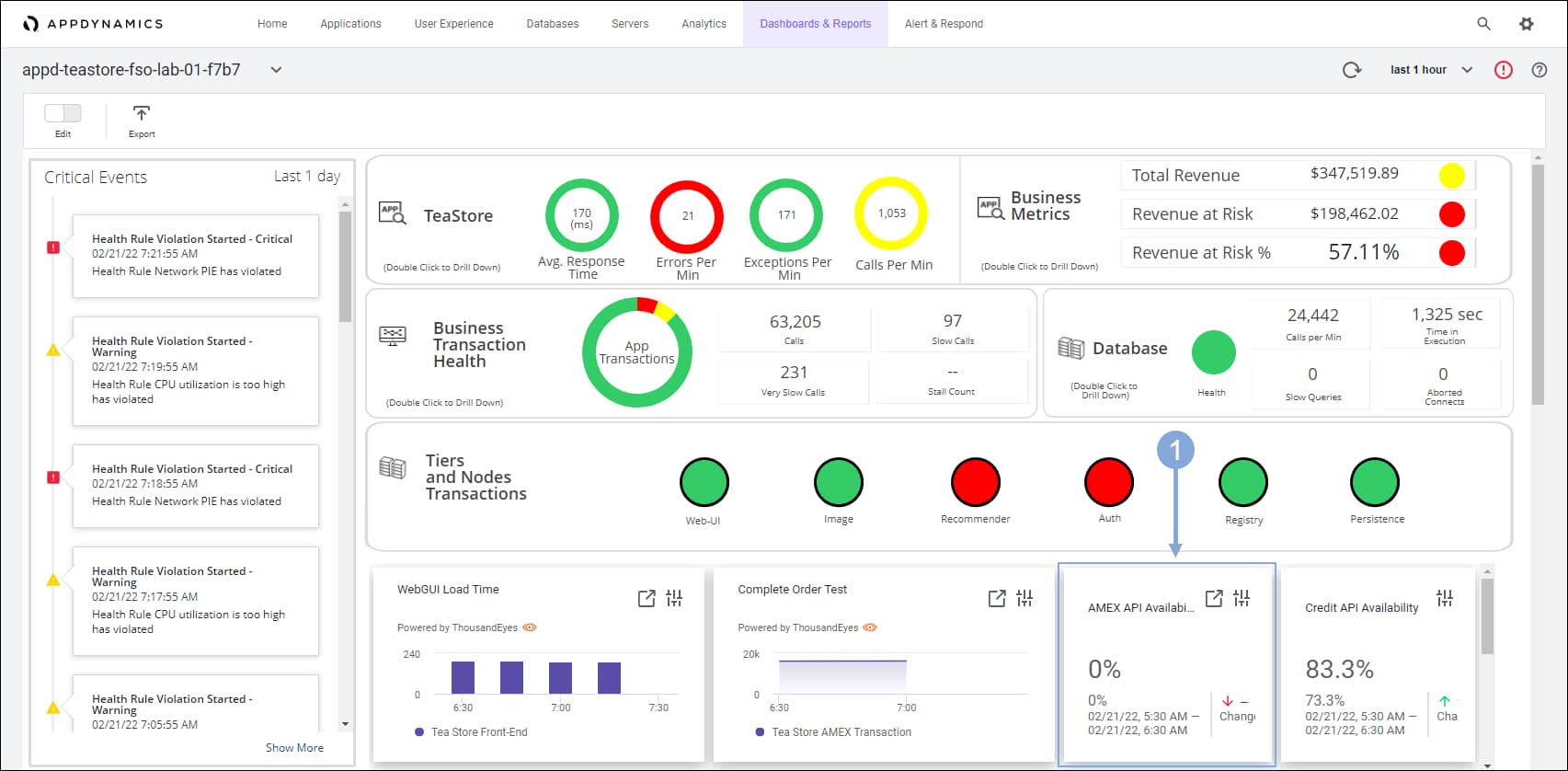Open the Network PIE violation at 7:21:55 AM

[x=195, y=255]
